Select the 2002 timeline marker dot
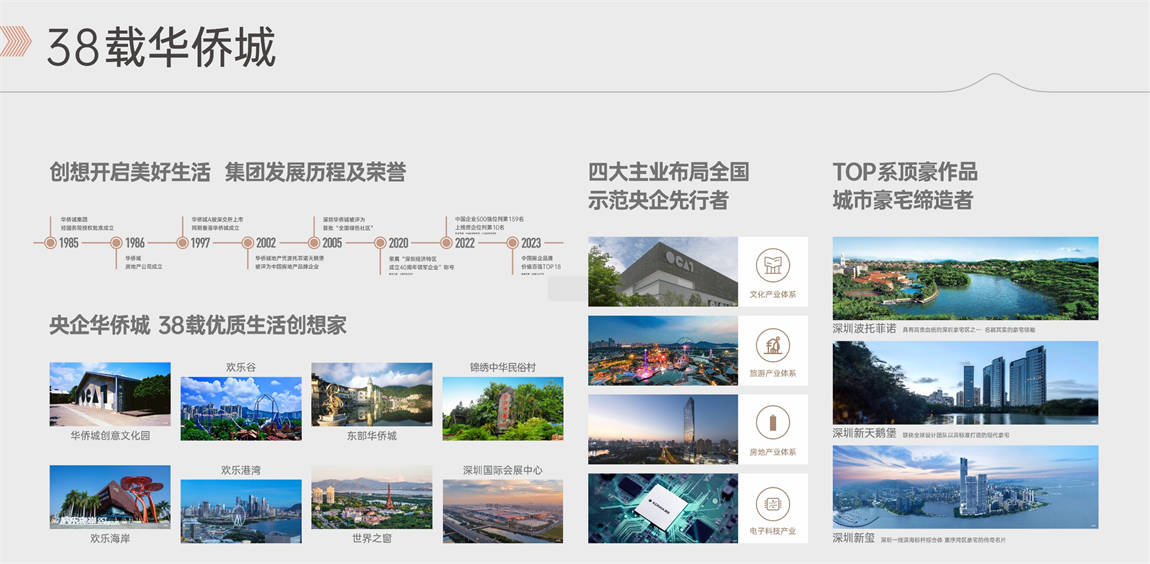This screenshot has height=564, width=1150. point(248,243)
